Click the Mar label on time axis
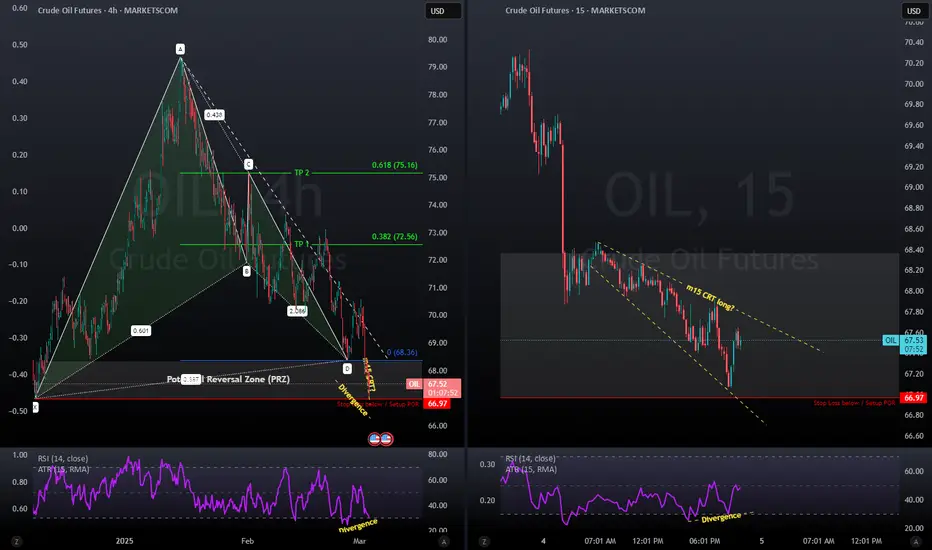Image resolution: width=932 pixels, height=550 pixels. 359,541
